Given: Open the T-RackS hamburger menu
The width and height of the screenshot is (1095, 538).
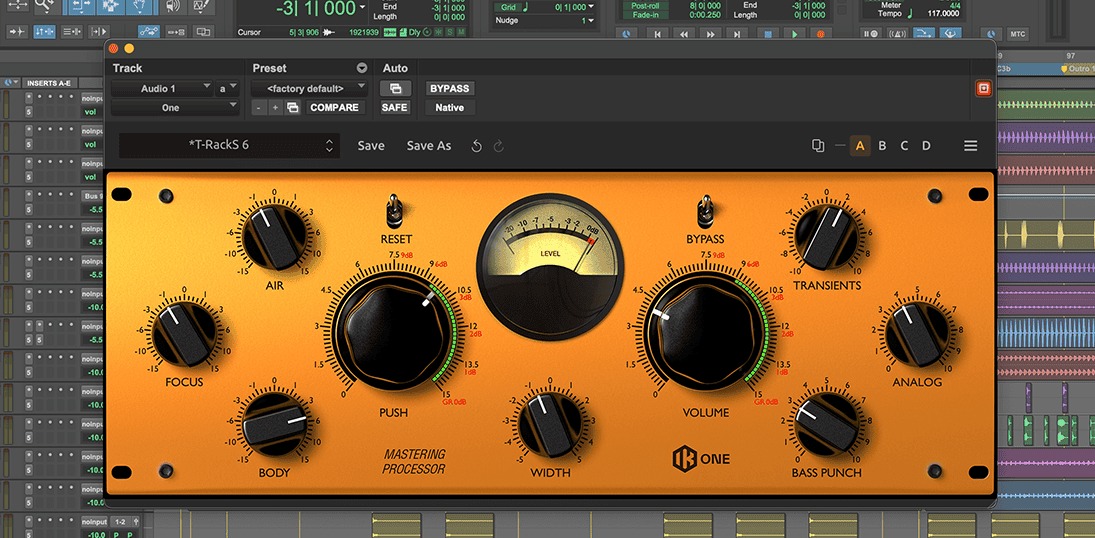Looking at the screenshot, I should tap(971, 146).
